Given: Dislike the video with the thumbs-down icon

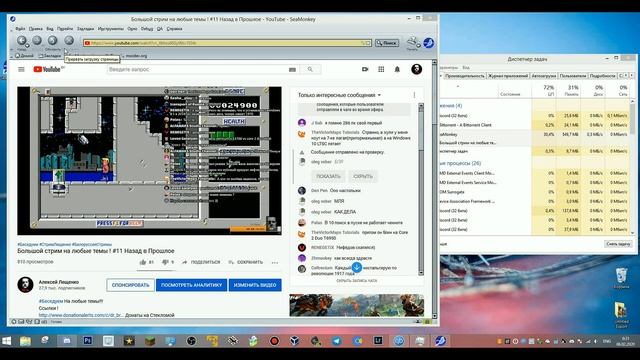Looking at the screenshot, I should [x=165, y=262].
